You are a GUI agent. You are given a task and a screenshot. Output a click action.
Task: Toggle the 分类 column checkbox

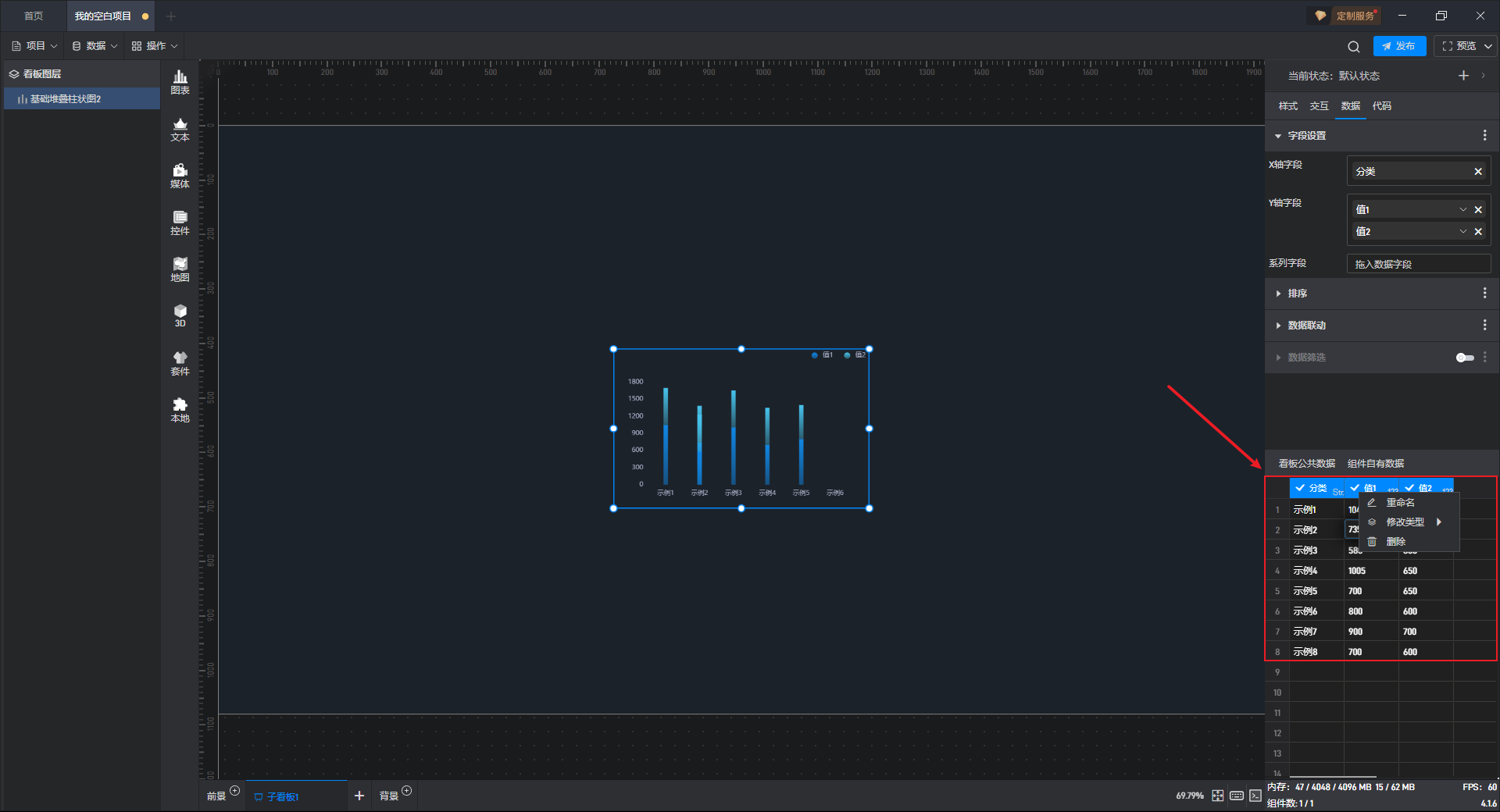coord(1300,488)
